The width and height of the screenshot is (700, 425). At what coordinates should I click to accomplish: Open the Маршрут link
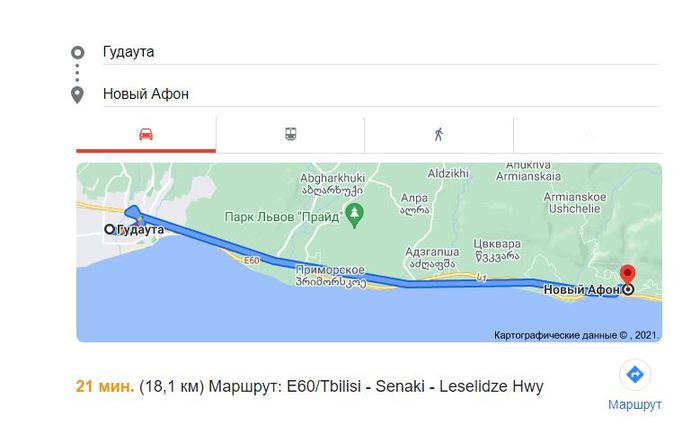pyautogui.click(x=634, y=405)
